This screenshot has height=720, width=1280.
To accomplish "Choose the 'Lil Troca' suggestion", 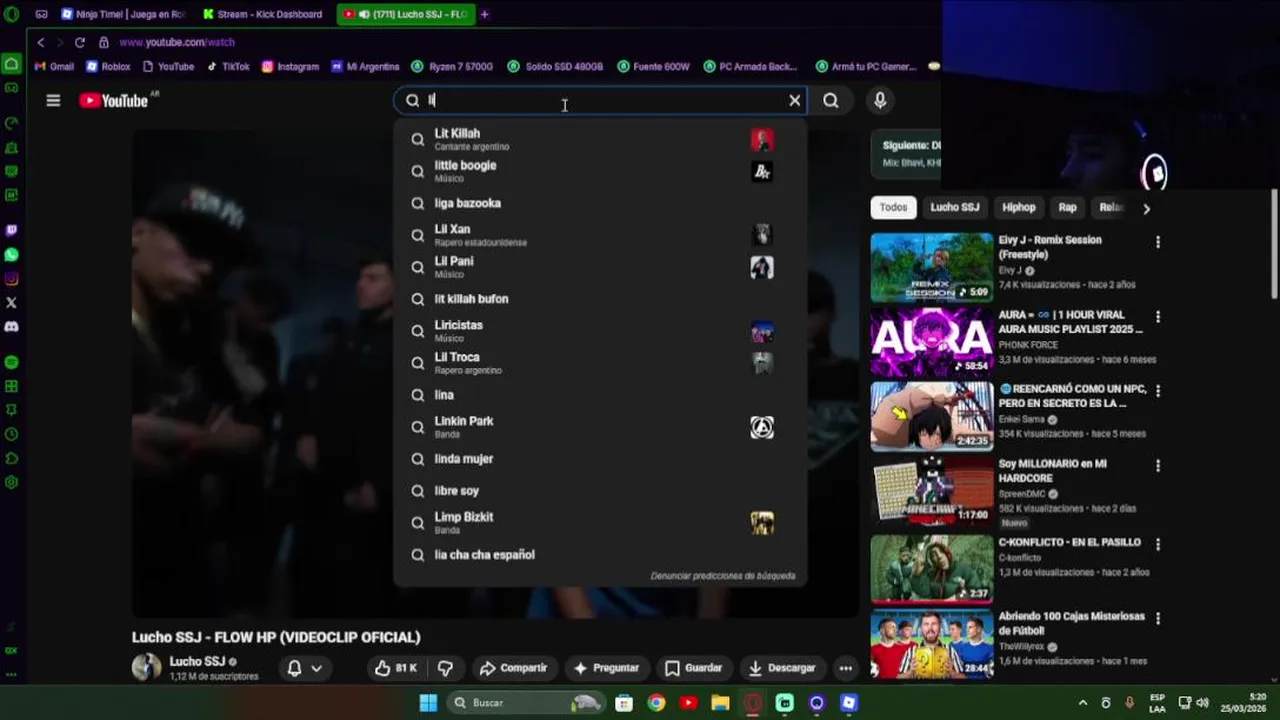I will pos(600,363).
